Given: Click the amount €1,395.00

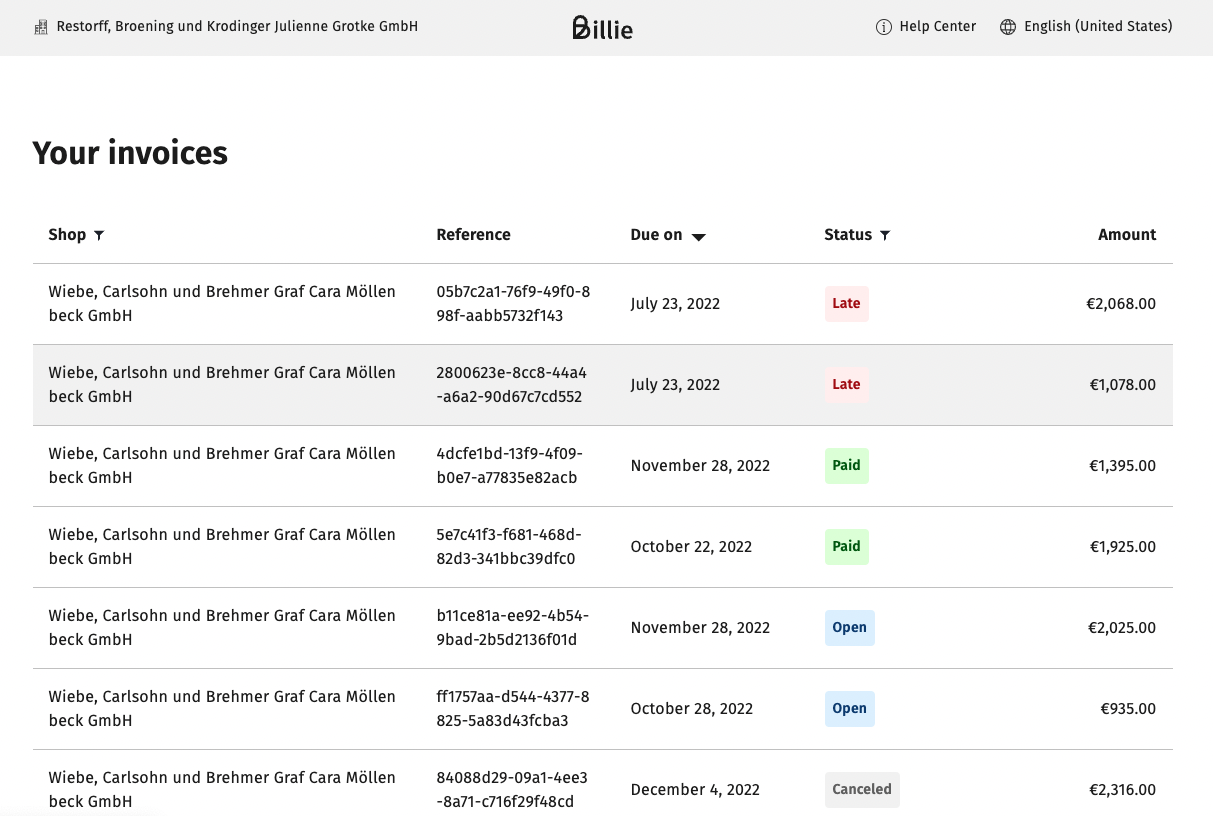Looking at the screenshot, I should pos(1122,466).
